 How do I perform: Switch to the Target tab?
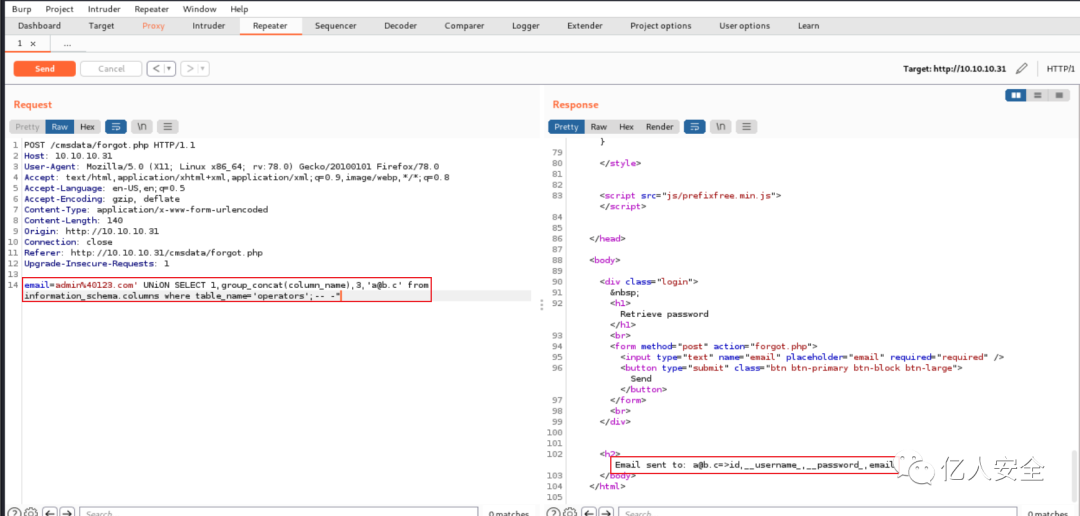click(101, 25)
